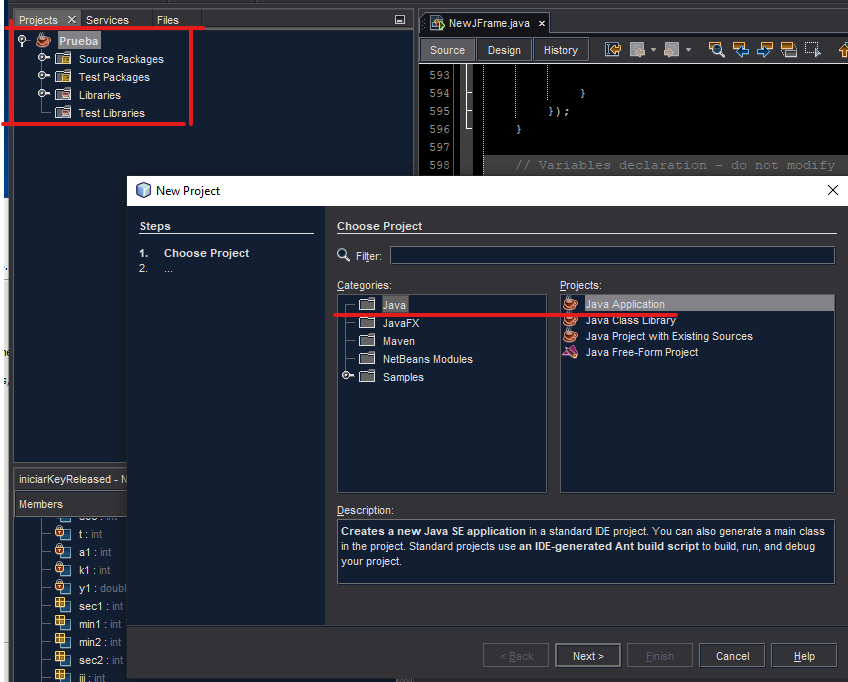
Task: Click the Find Selection magnifier icon
Action: (x=717, y=50)
